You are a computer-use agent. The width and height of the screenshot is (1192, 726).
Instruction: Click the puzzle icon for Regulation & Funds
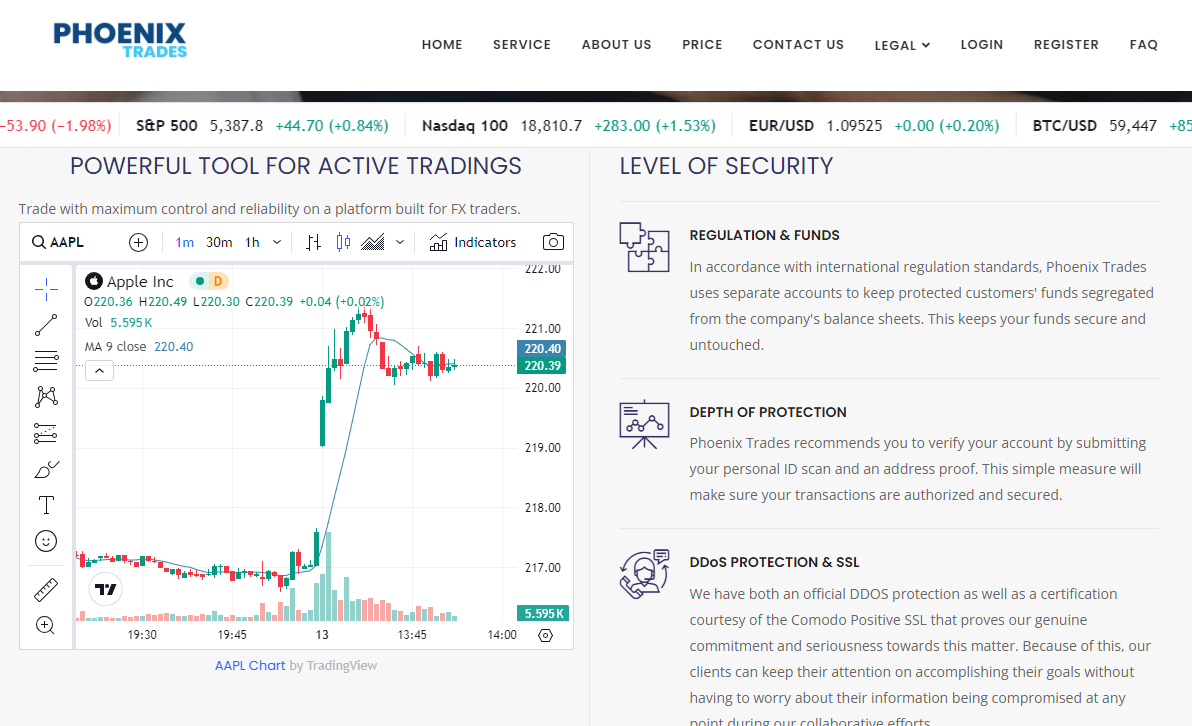[644, 247]
